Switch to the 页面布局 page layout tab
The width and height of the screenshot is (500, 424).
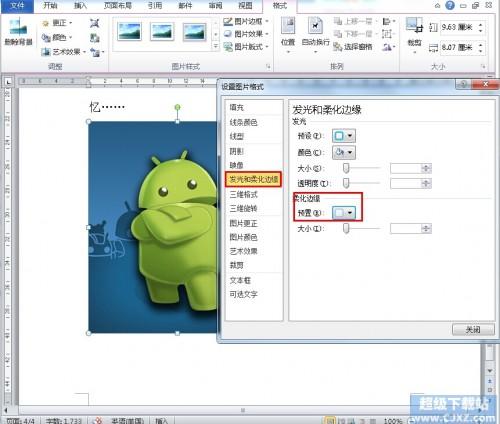(x=118, y=6)
